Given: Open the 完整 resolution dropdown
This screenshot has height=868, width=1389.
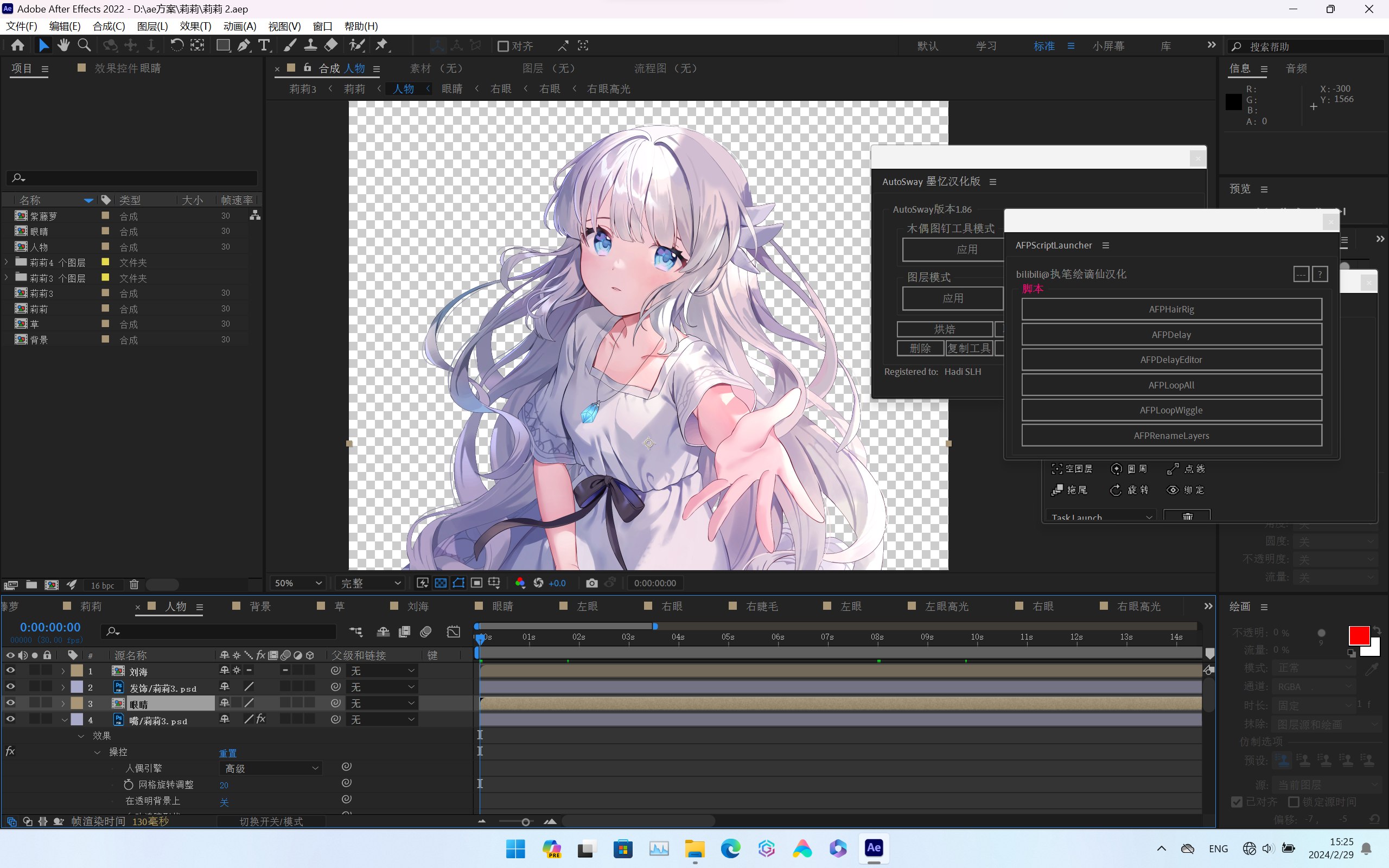Looking at the screenshot, I should click(x=370, y=583).
